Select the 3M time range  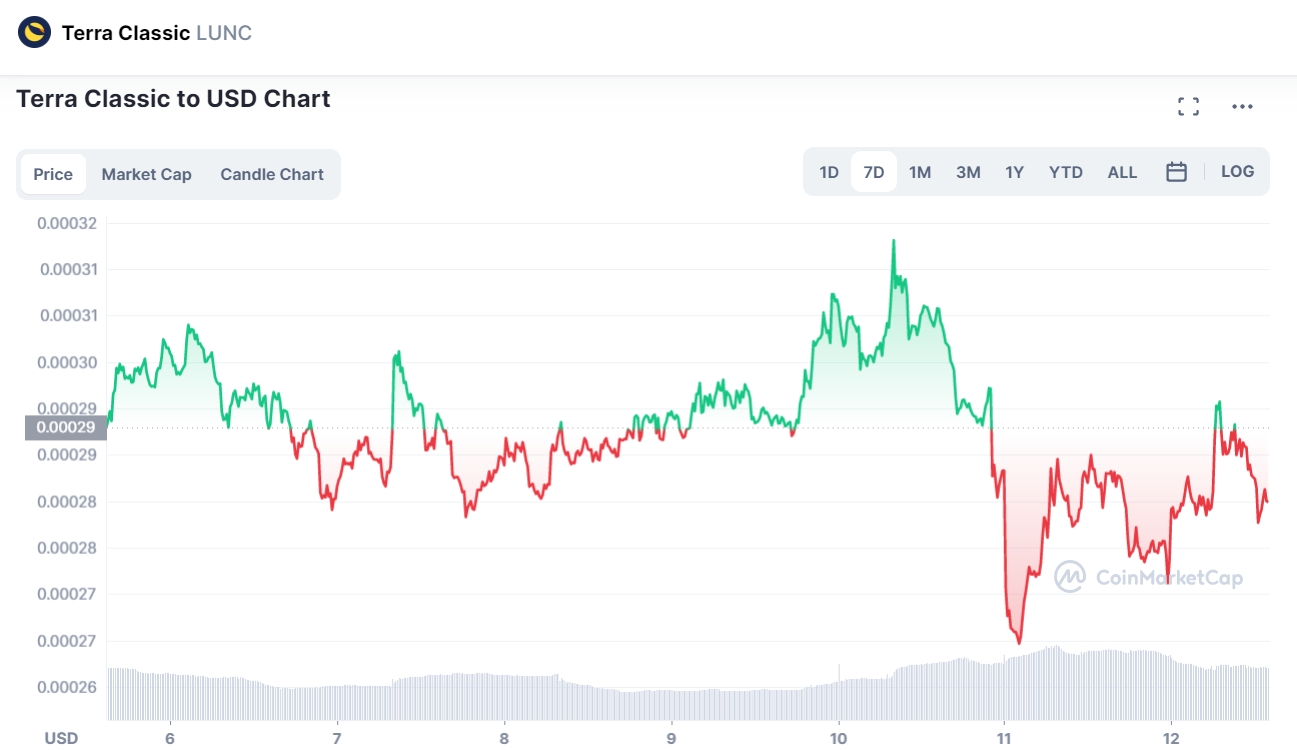pyautogui.click(x=968, y=172)
